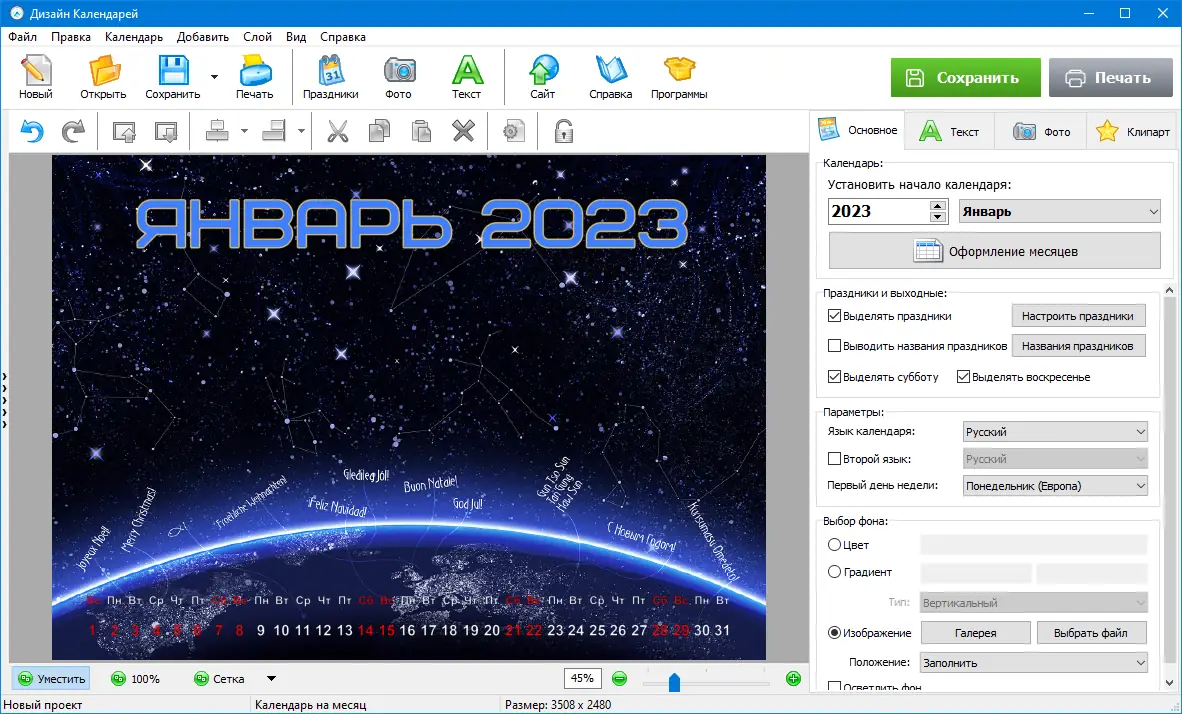Expand the Положение Заполнить dropdown
This screenshot has height=714, width=1182.
point(1033,663)
